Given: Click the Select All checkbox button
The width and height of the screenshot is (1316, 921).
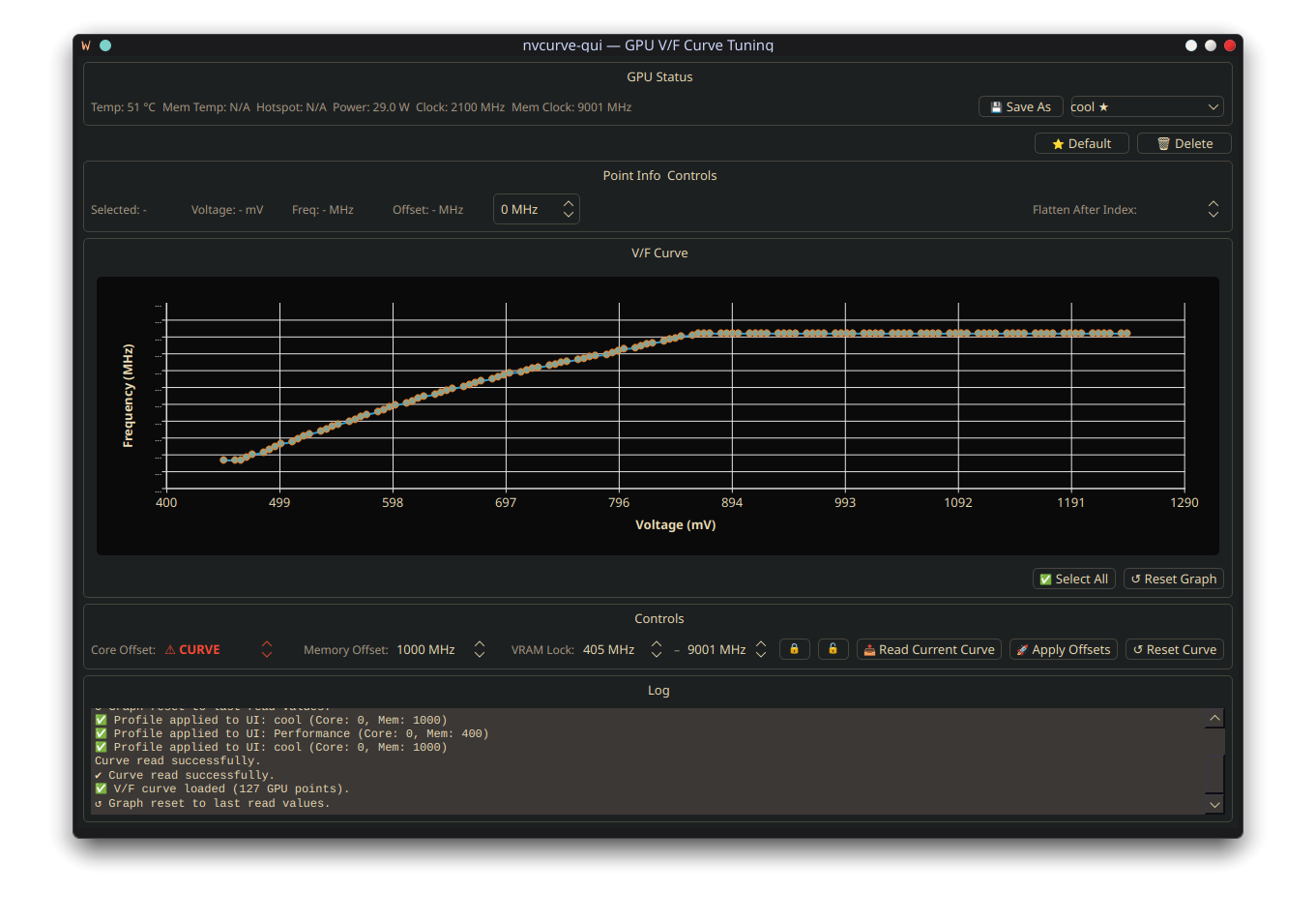Looking at the screenshot, I should point(1074,579).
